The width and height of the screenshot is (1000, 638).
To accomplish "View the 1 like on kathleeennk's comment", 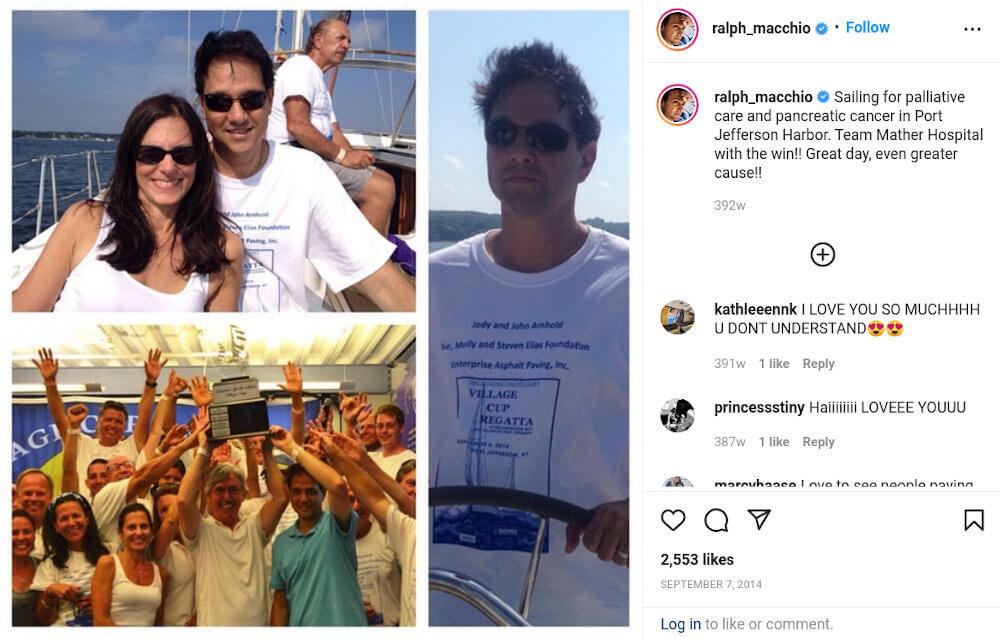I will point(774,364).
